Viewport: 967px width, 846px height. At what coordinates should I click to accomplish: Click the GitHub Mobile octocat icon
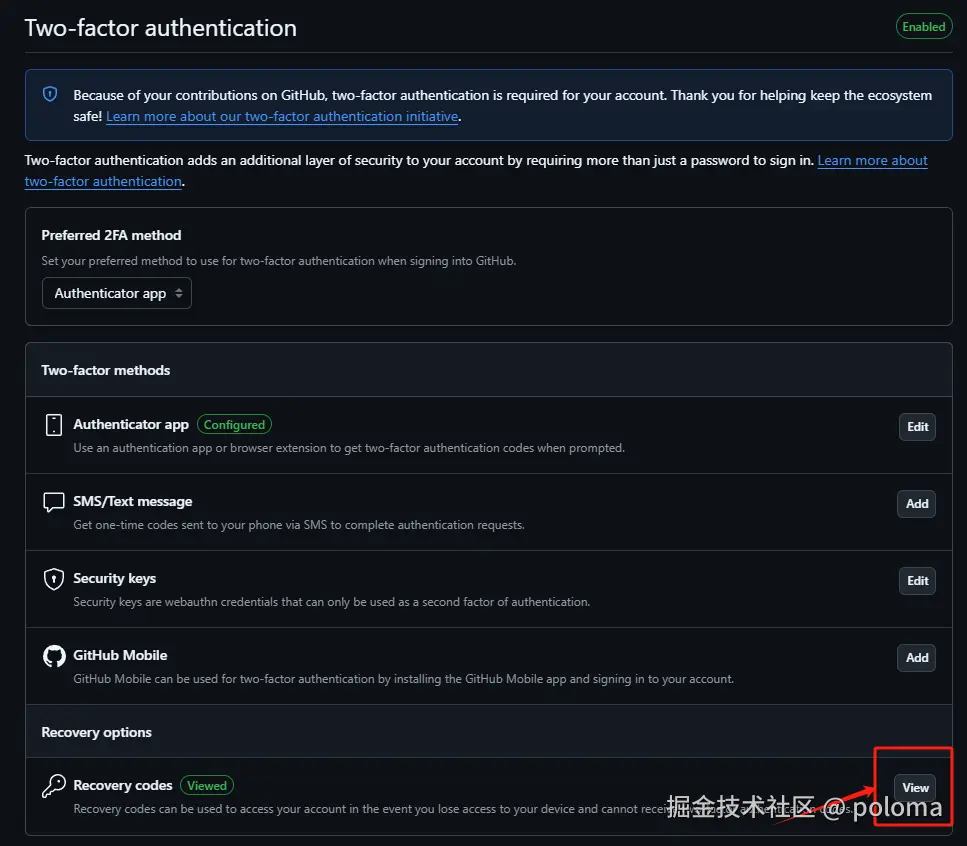[x=54, y=656]
